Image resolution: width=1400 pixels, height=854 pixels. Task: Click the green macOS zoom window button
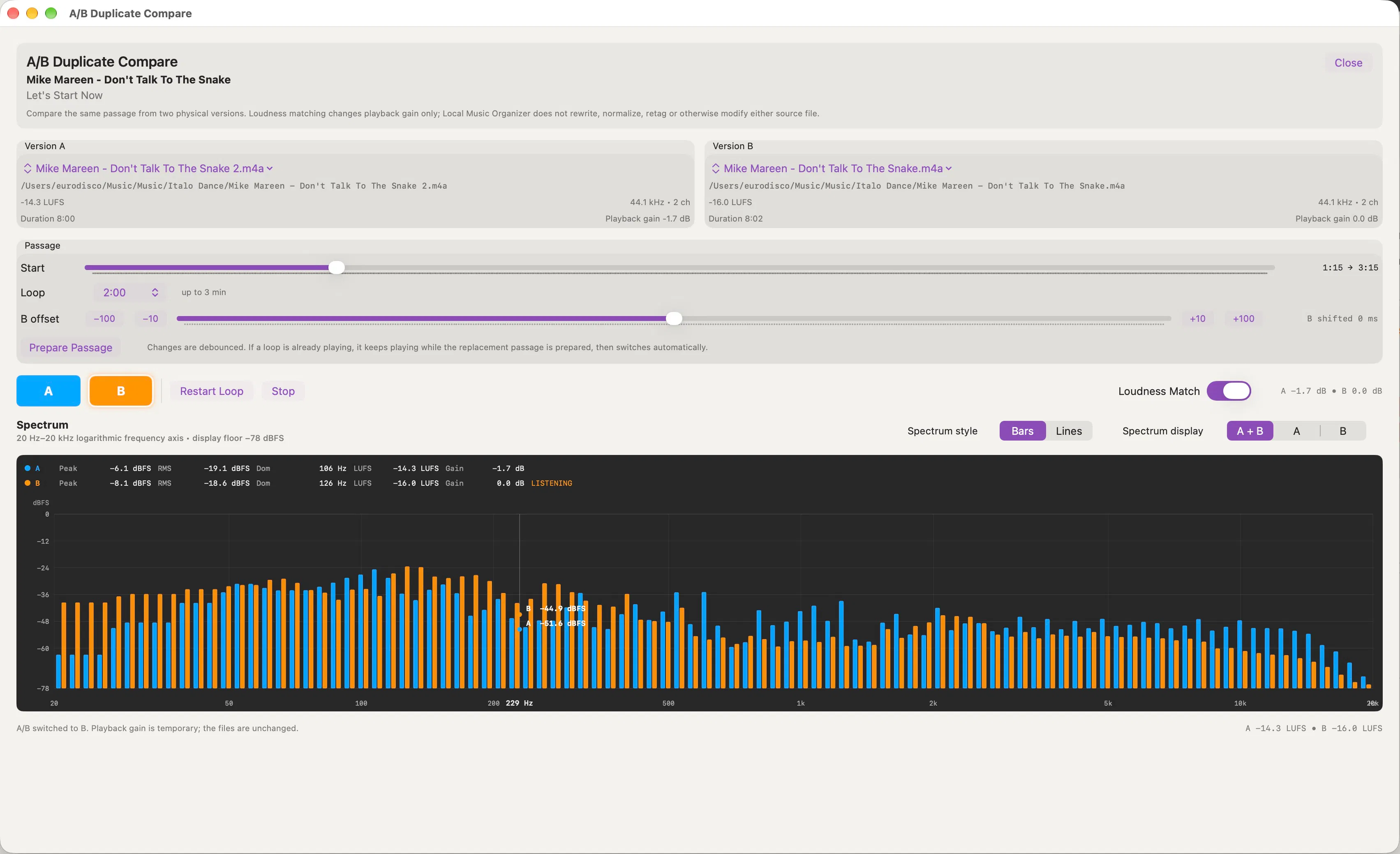(51, 13)
